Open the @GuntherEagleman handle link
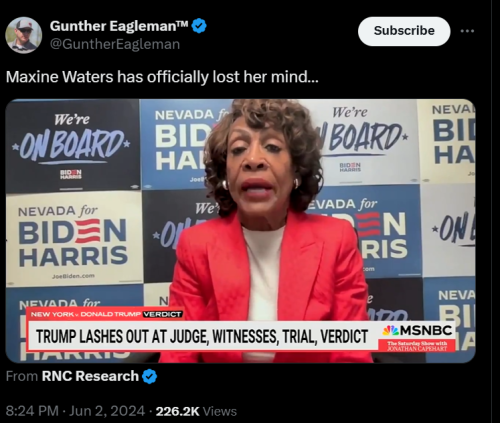The image size is (500, 423). click(x=115, y=44)
